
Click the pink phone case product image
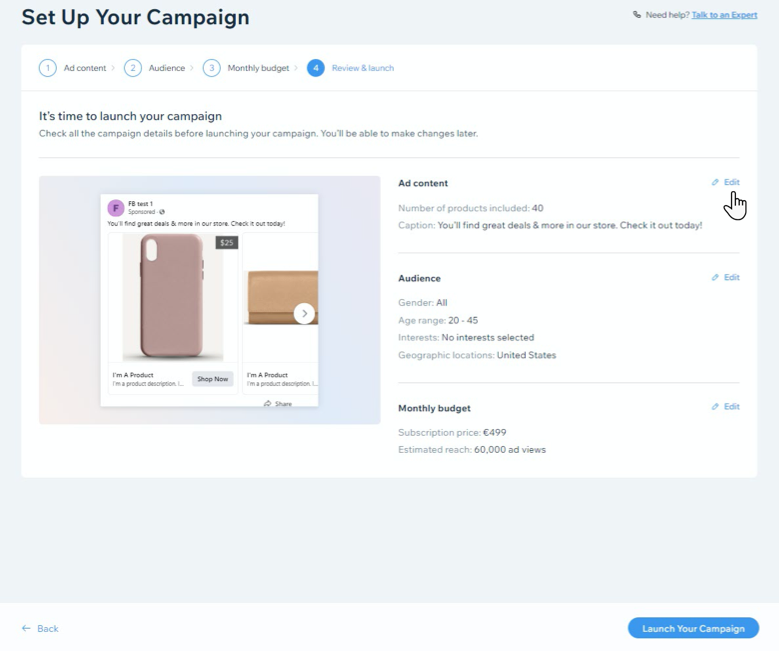172,297
